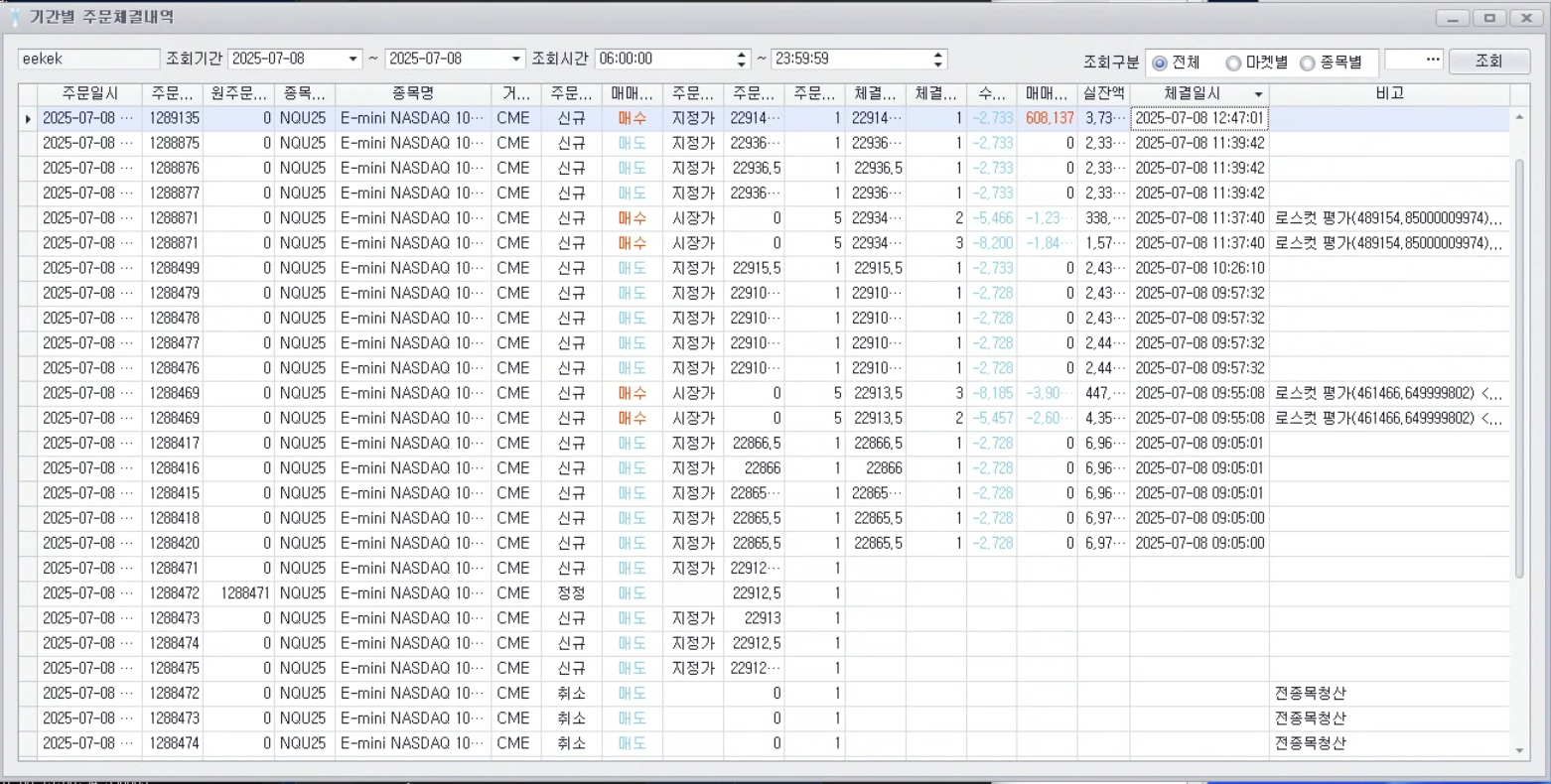Click the 조회 search button
The image size is (1551, 784).
1488,61
